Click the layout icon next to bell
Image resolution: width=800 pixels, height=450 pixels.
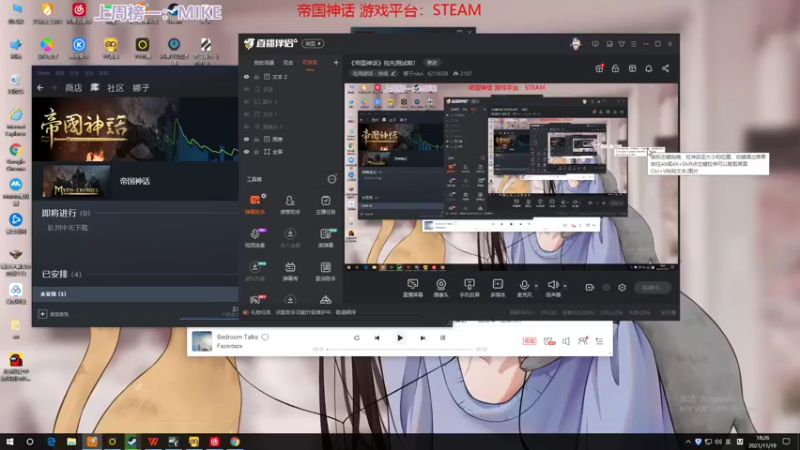pos(632,68)
